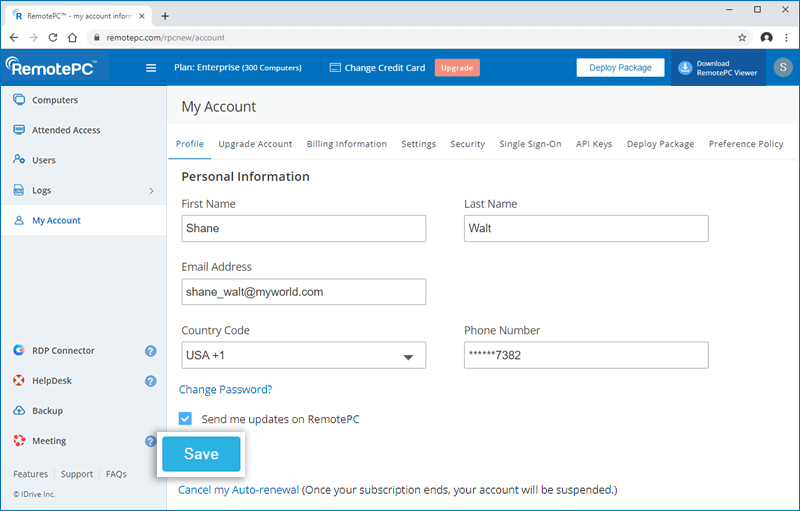
Task: Open Deploy Package tab
Action: (660, 144)
